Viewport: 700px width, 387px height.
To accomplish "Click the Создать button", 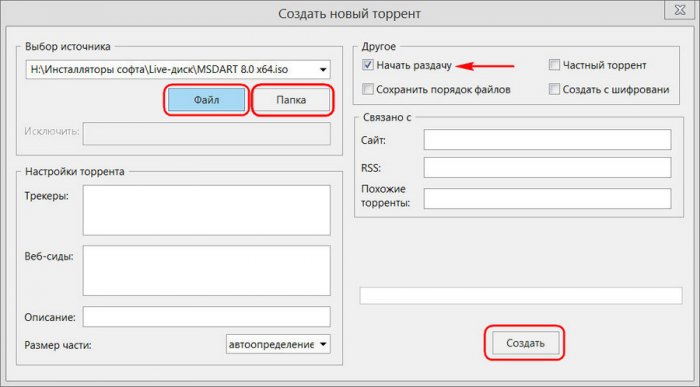I will pyautogui.click(x=525, y=343).
